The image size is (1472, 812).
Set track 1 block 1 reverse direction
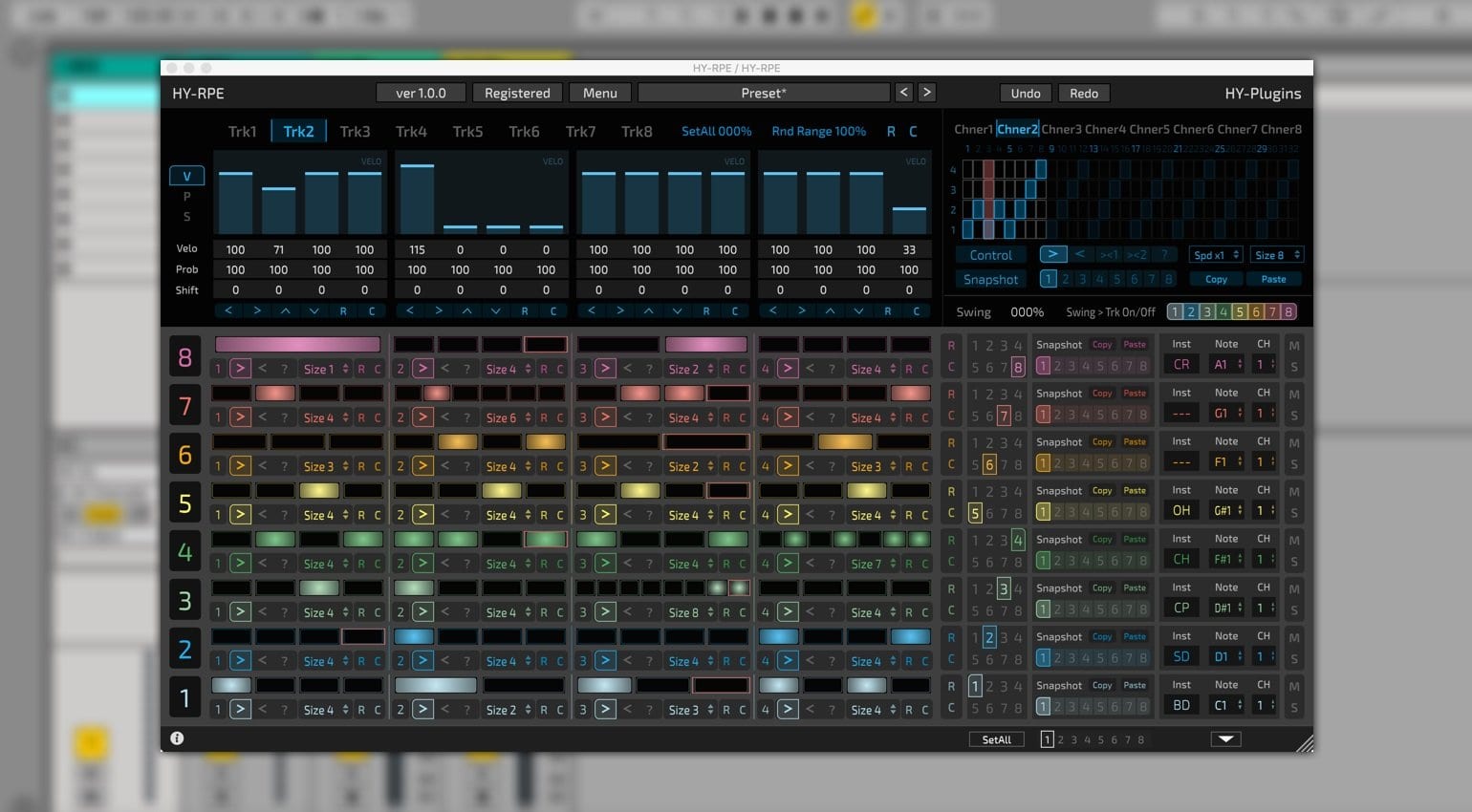tap(262, 709)
